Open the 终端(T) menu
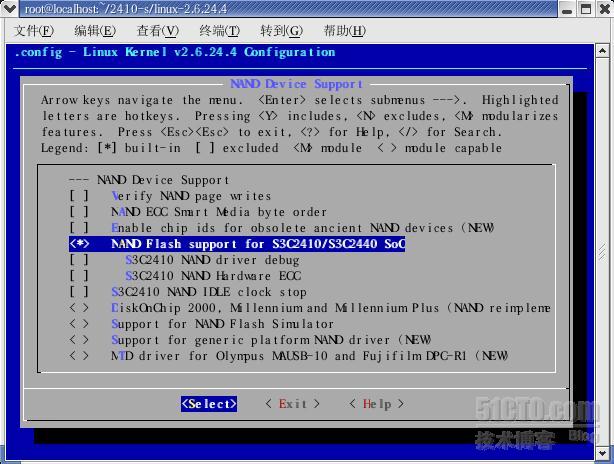This screenshot has width=614, height=464. click(219, 31)
